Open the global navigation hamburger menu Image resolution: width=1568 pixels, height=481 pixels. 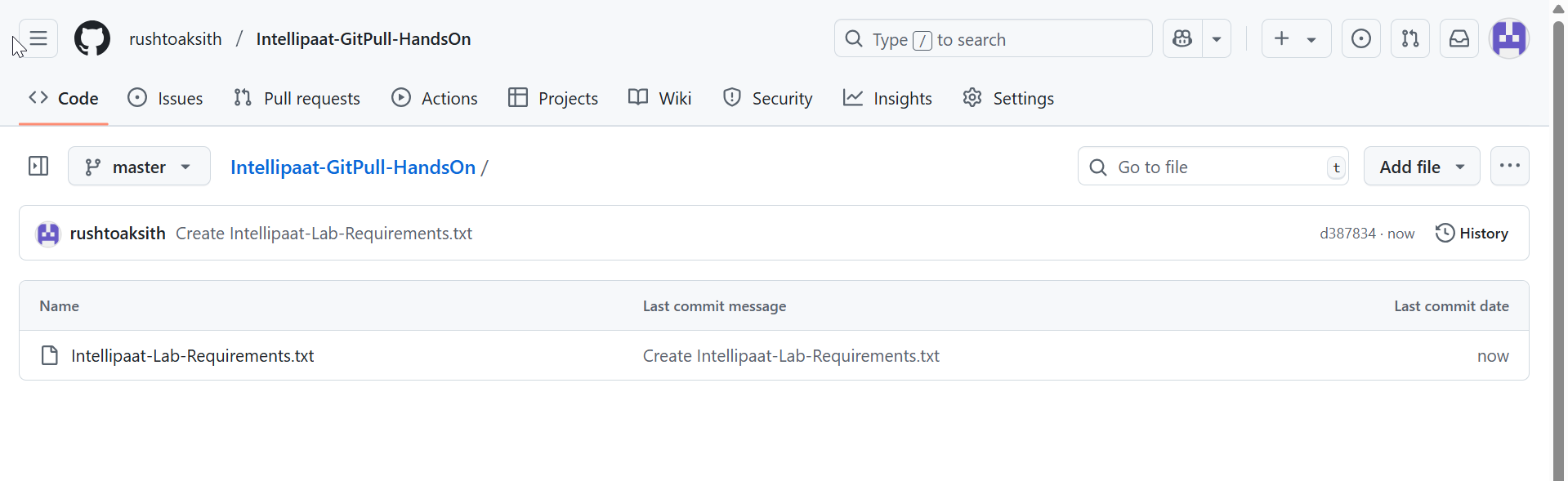38,38
